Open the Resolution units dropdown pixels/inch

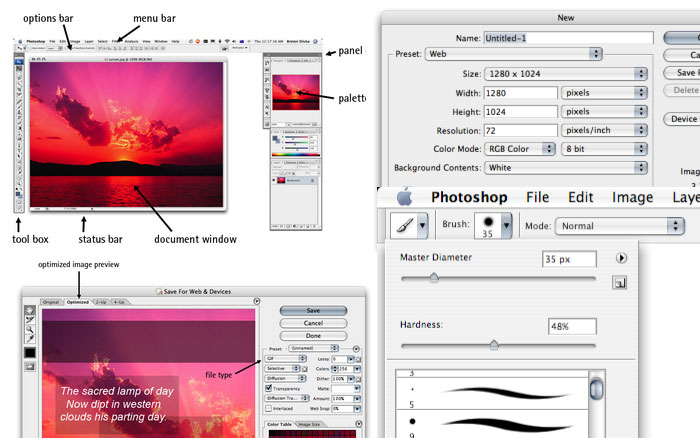604,130
